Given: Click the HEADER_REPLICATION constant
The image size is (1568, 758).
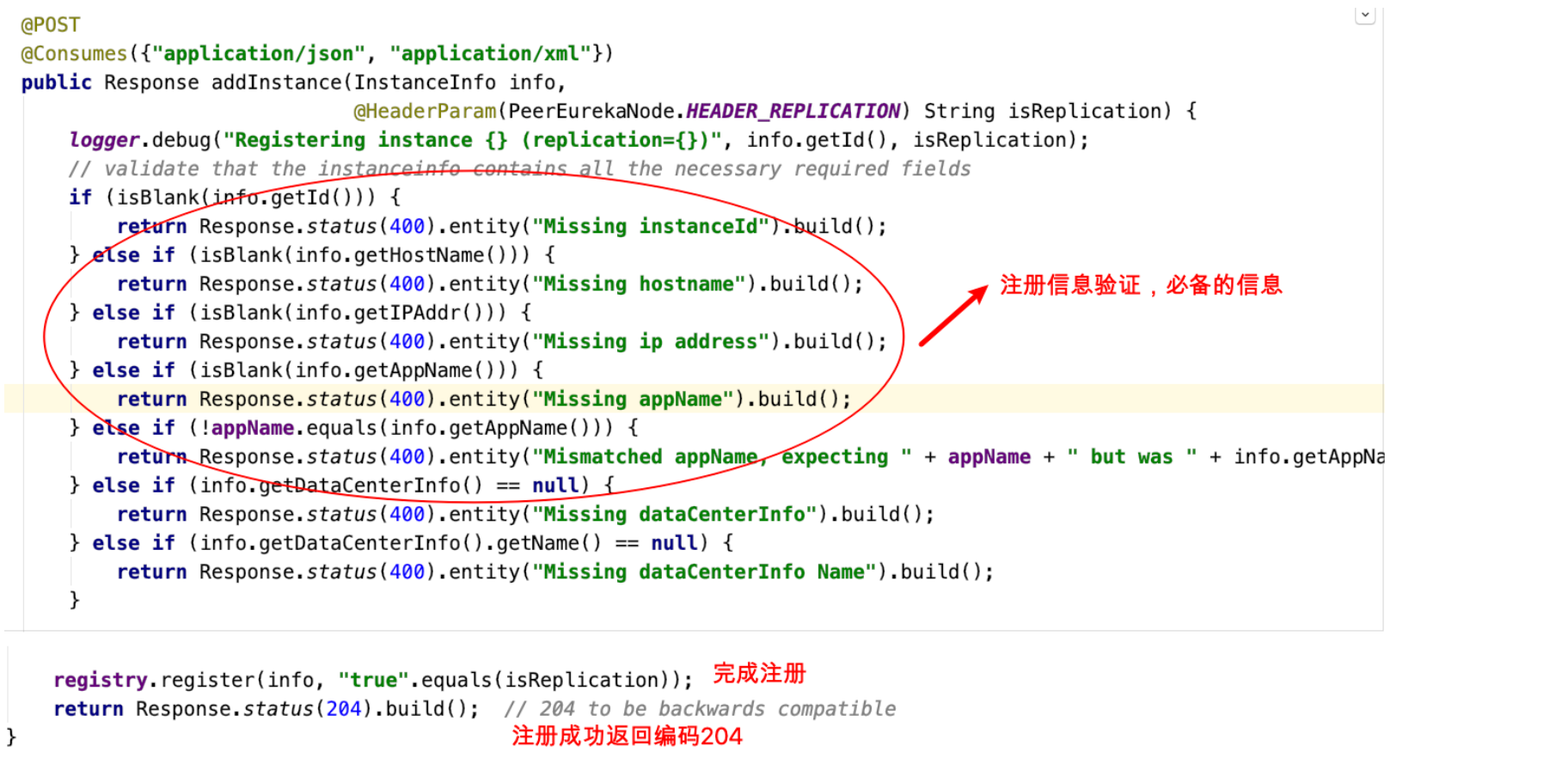Looking at the screenshot, I should pyautogui.click(x=793, y=111).
